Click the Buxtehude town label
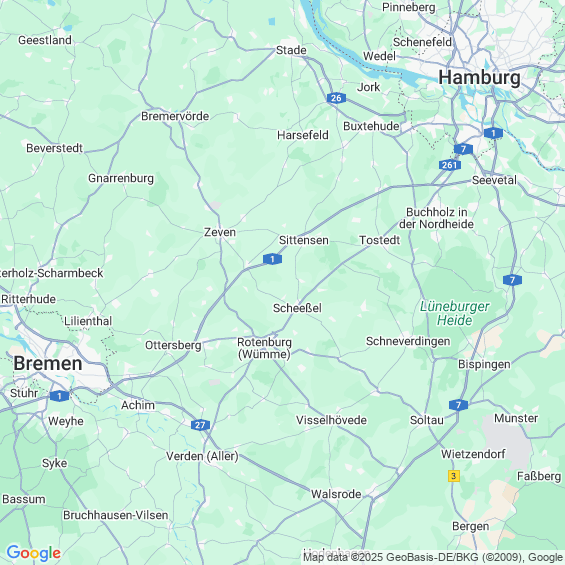 pos(371,126)
